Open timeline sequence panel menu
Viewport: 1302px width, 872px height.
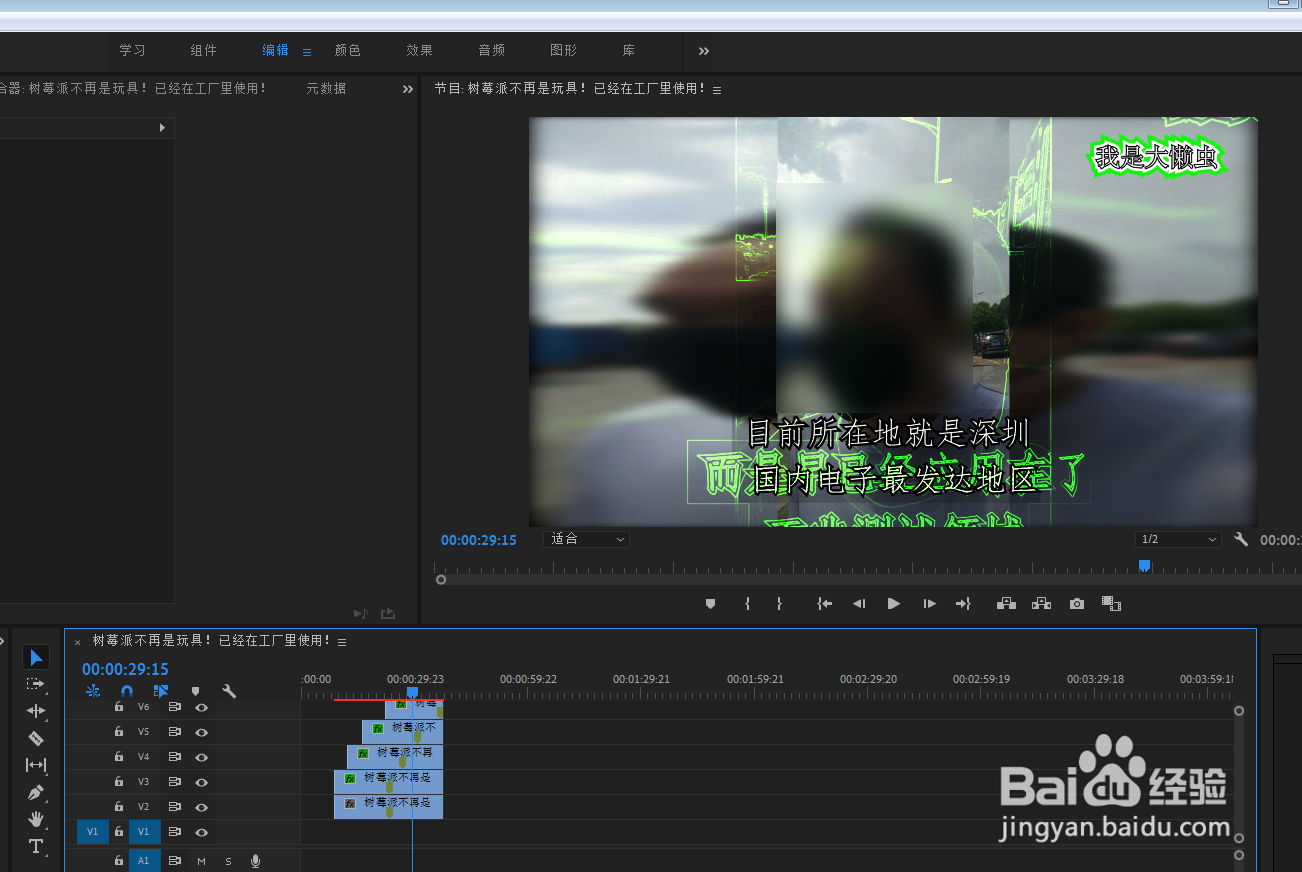[342, 642]
